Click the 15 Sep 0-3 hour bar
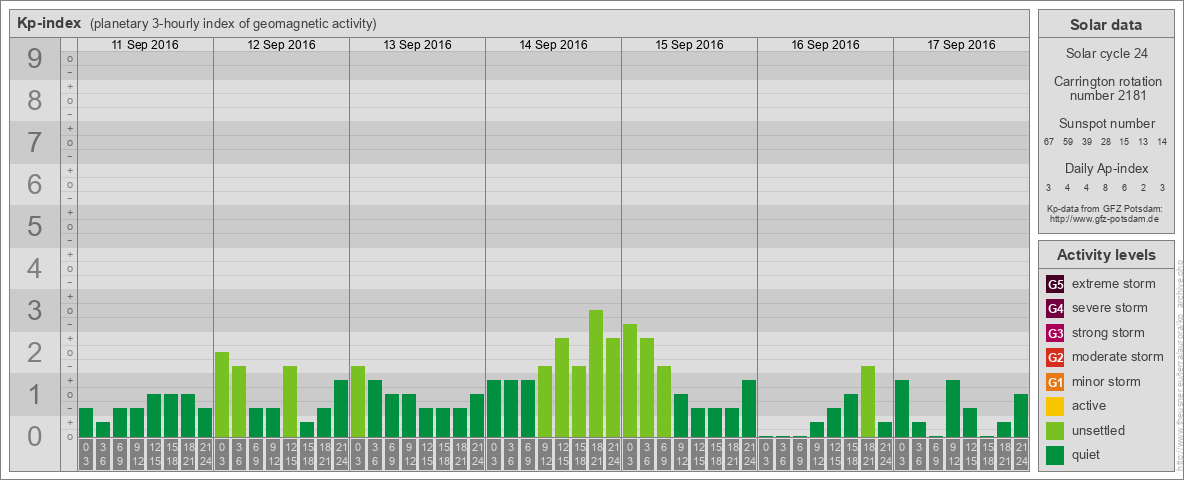This screenshot has height=480, width=1184. (630, 380)
